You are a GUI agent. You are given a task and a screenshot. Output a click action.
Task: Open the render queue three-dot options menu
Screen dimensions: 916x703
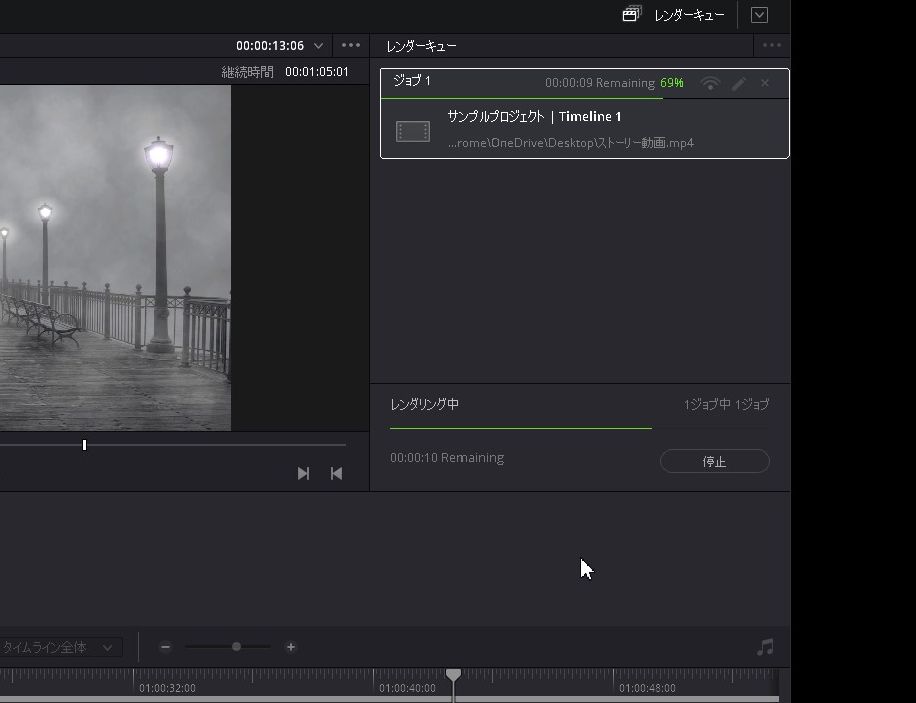pyautogui.click(x=772, y=45)
